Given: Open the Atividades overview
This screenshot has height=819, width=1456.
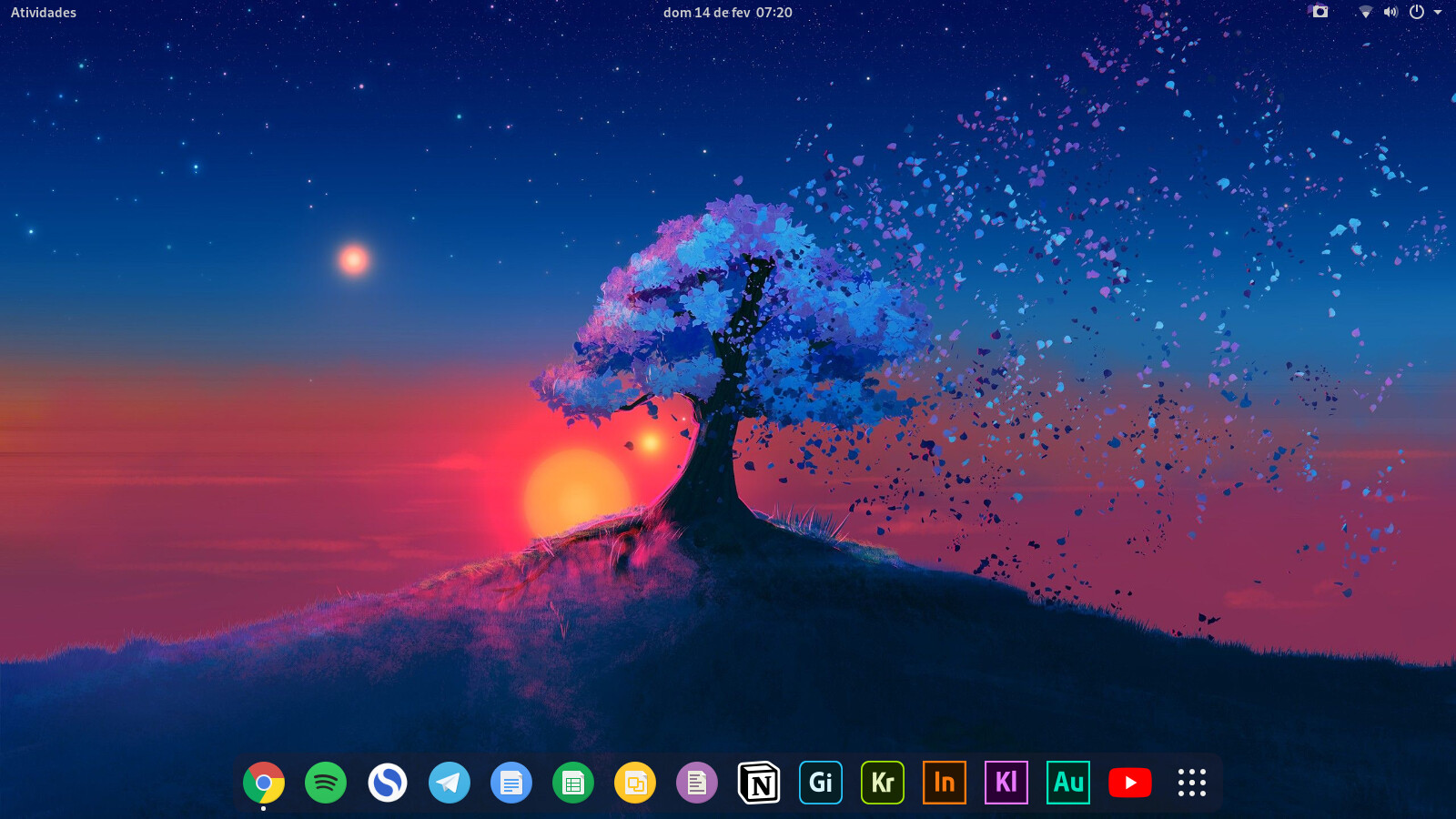Looking at the screenshot, I should (x=44, y=13).
